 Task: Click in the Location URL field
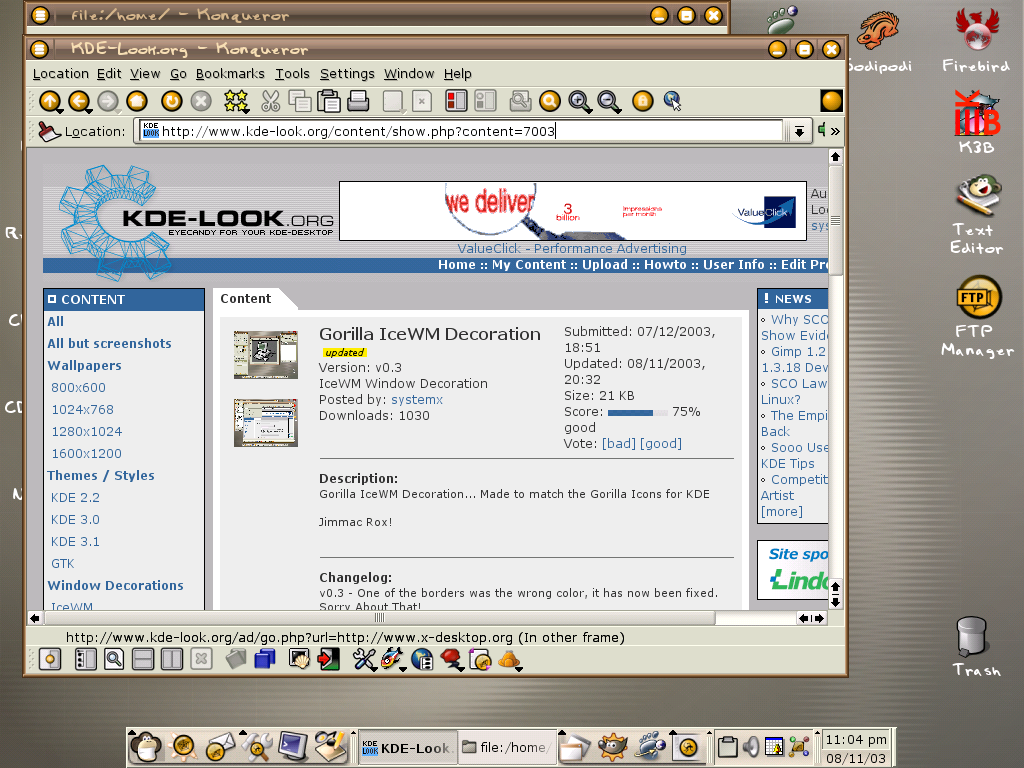(x=460, y=131)
